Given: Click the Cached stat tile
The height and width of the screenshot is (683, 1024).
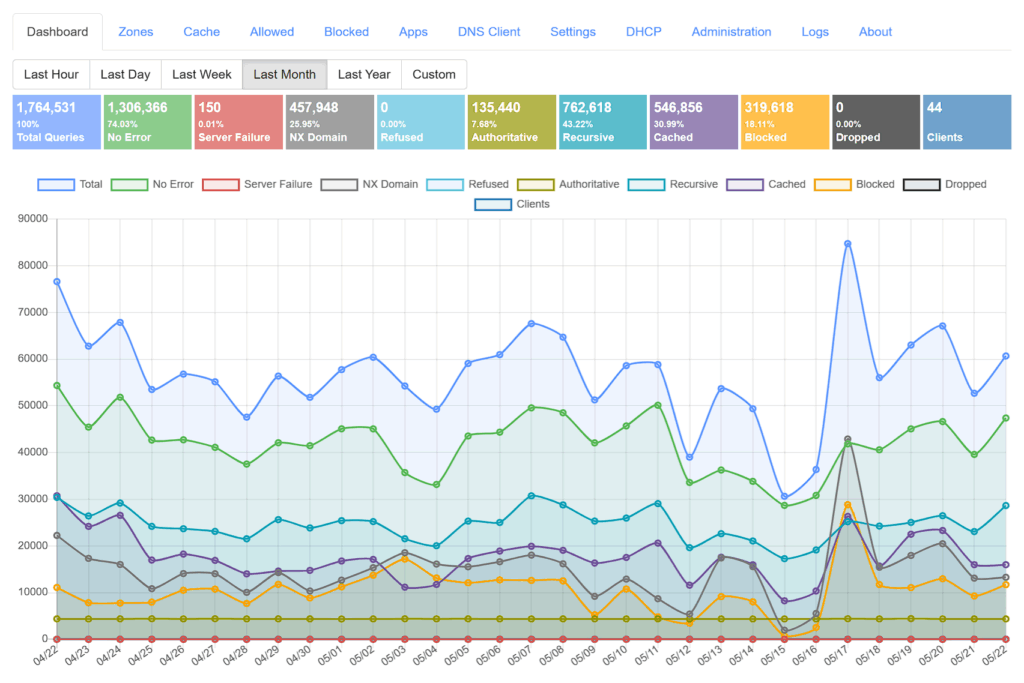Looking at the screenshot, I should tap(694, 122).
